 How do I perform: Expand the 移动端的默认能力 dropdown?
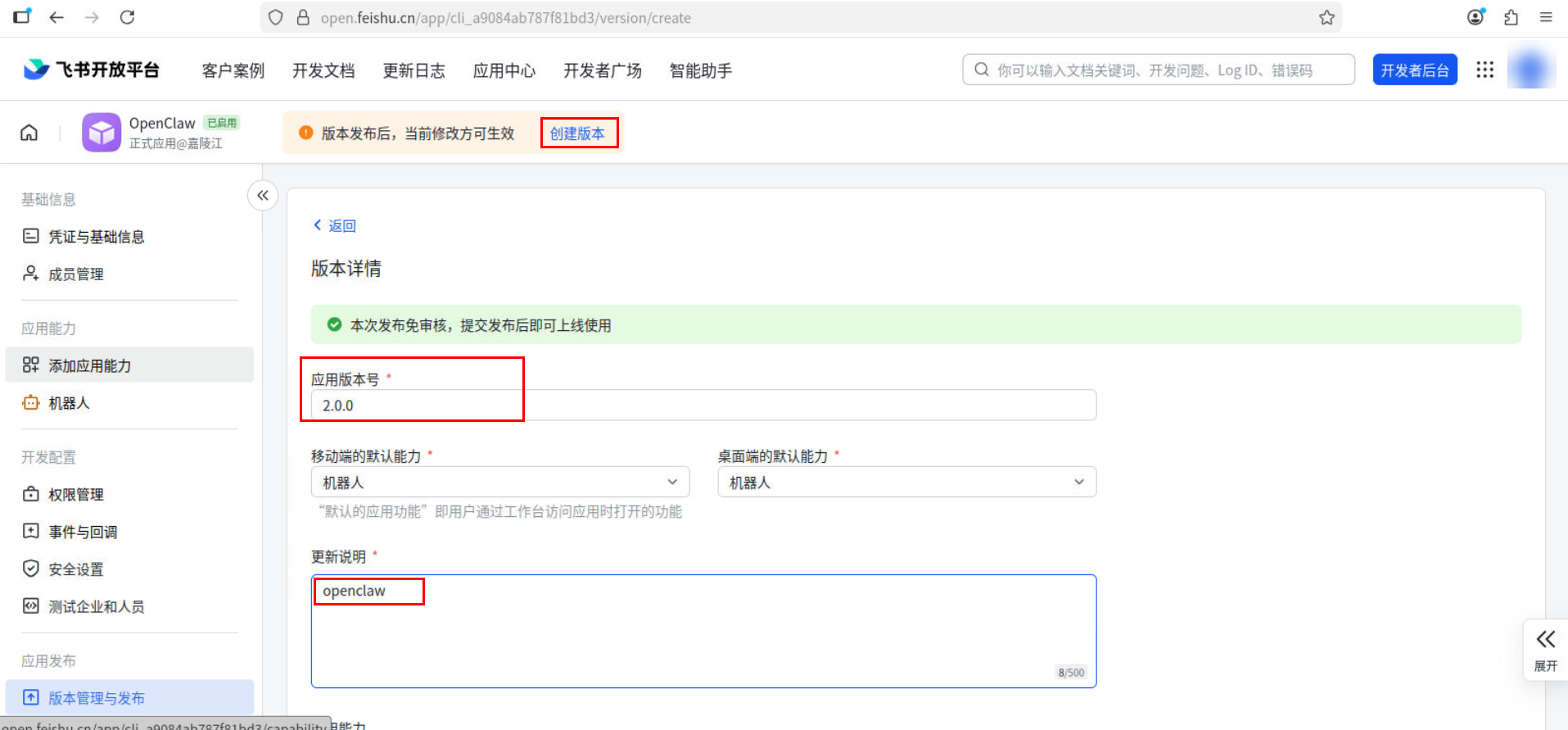(x=500, y=482)
